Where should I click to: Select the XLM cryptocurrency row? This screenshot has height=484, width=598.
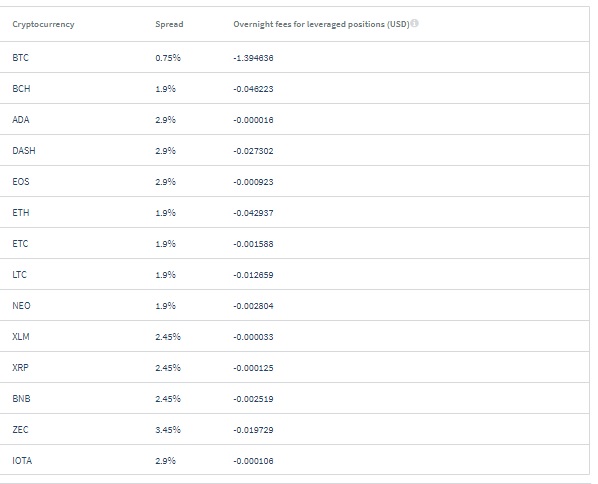(x=294, y=336)
